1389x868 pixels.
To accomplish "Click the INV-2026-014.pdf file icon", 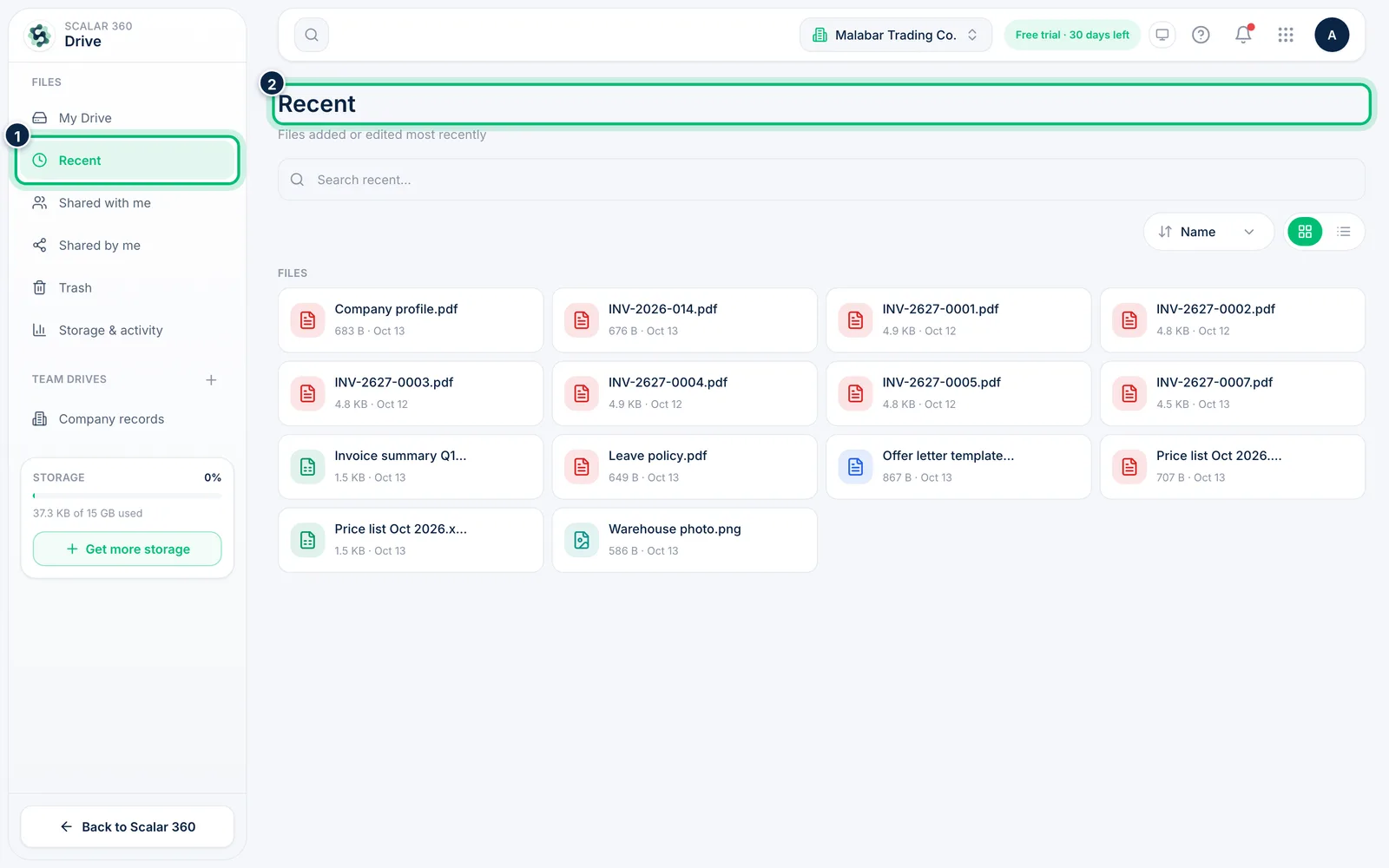I will click(x=582, y=320).
